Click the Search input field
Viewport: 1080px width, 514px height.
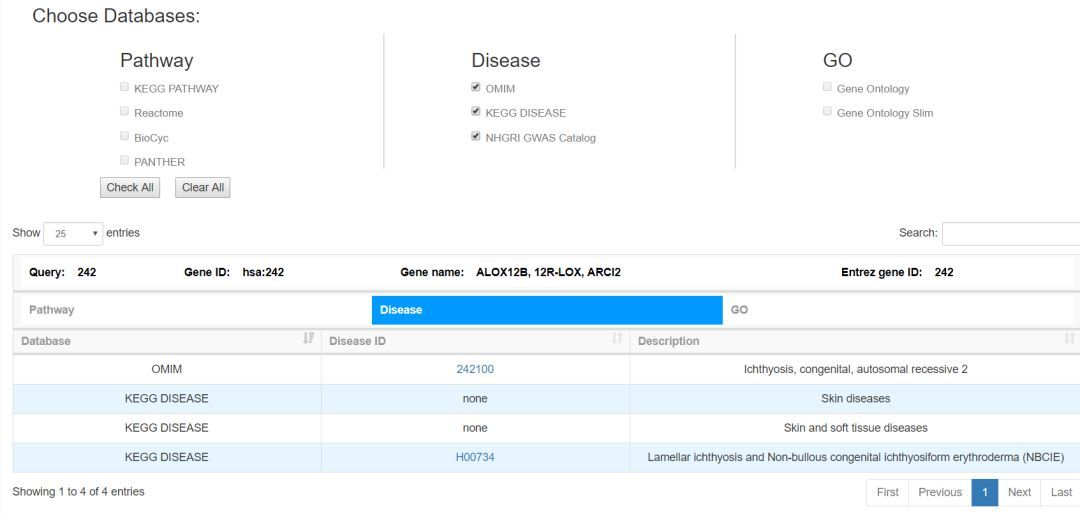pyautogui.click(x=1010, y=233)
